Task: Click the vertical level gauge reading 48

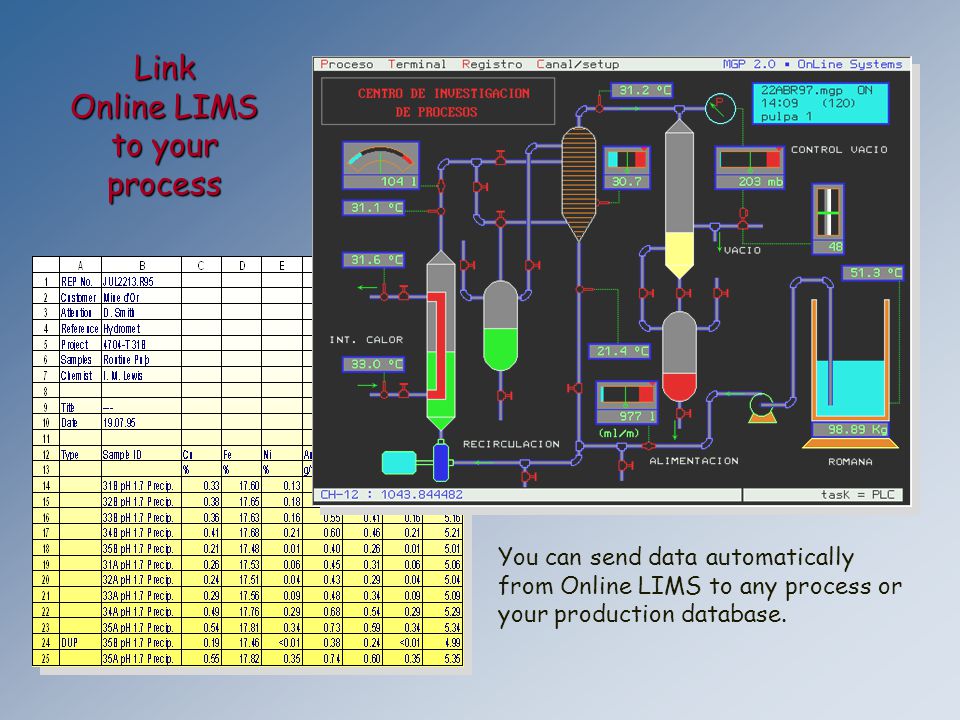Action: (x=828, y=219)
